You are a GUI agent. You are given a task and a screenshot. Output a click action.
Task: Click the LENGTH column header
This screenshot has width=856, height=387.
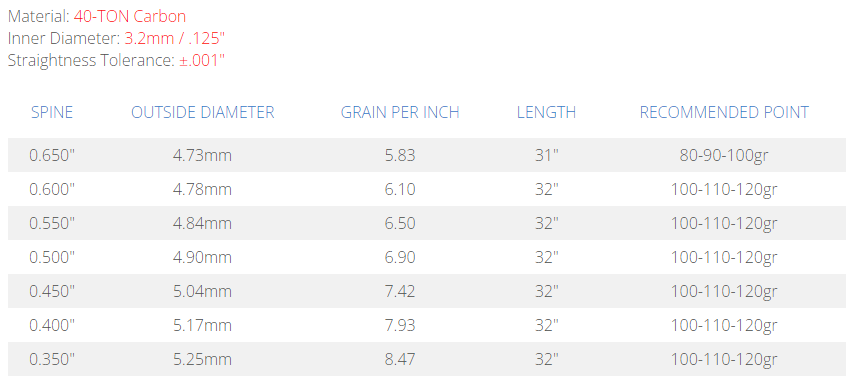point(546,112)
